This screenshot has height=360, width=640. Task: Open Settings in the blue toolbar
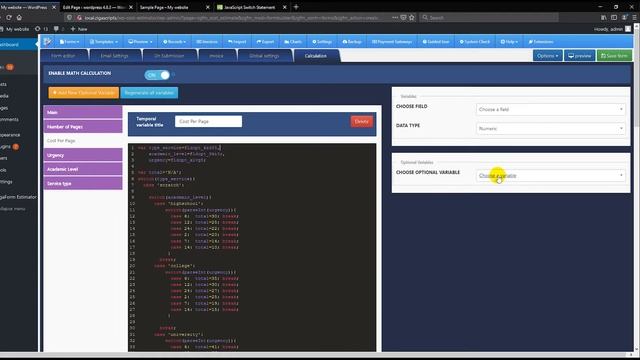(x=322, y=42)
